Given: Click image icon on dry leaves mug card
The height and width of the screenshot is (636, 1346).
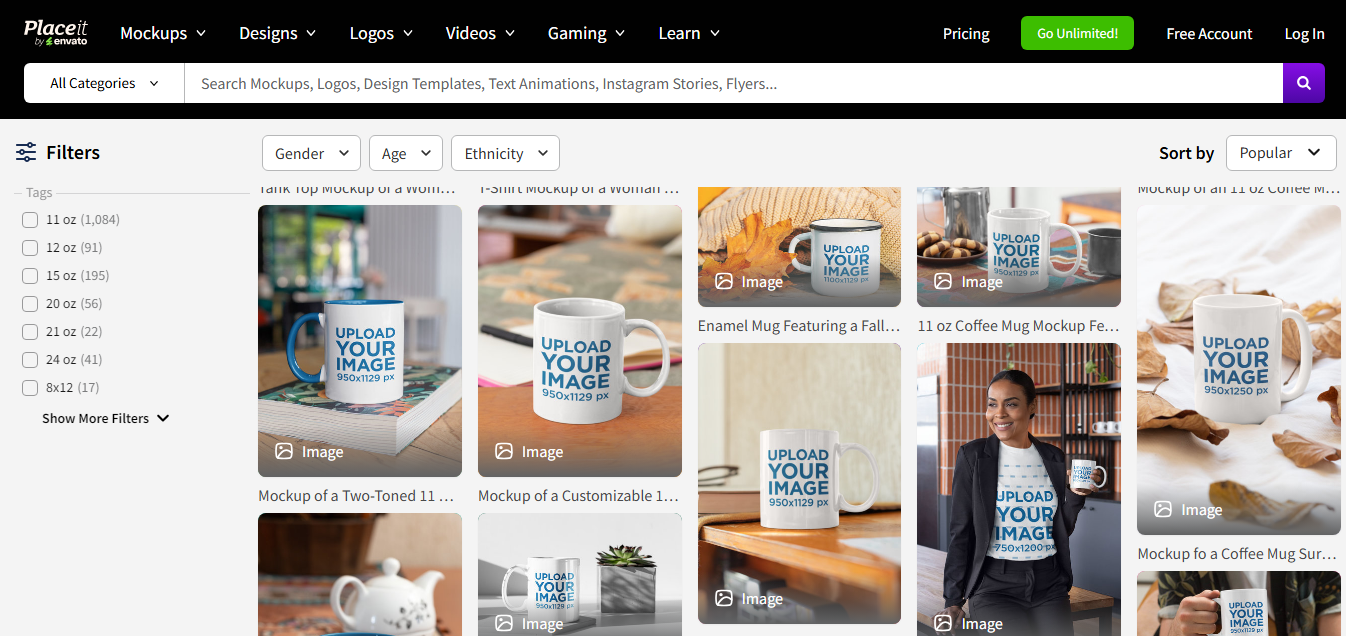Looking at the screenshot, I should coord(1163,509).
